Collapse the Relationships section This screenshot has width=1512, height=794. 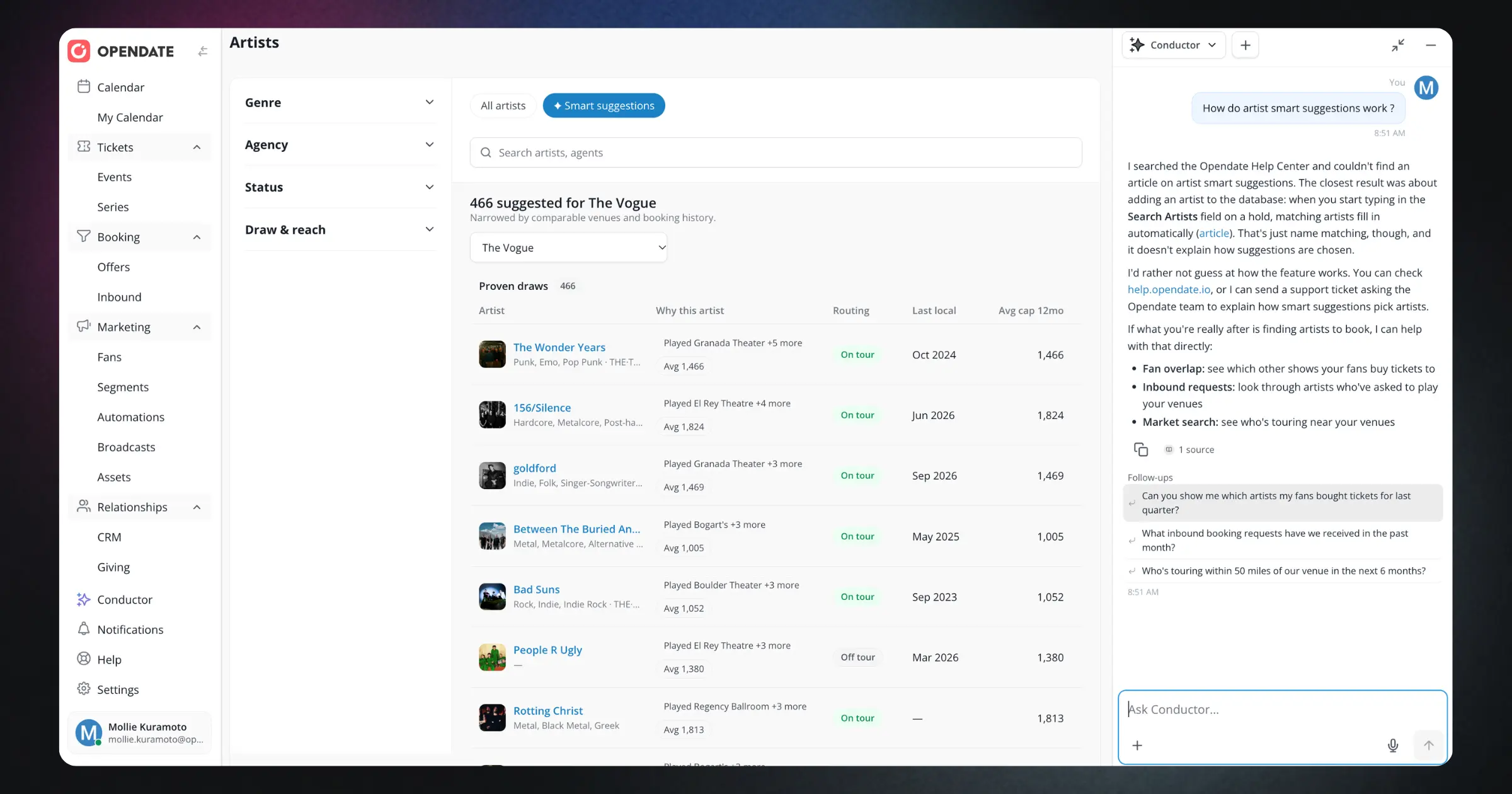pyautogui.click(x=197, y=507)
